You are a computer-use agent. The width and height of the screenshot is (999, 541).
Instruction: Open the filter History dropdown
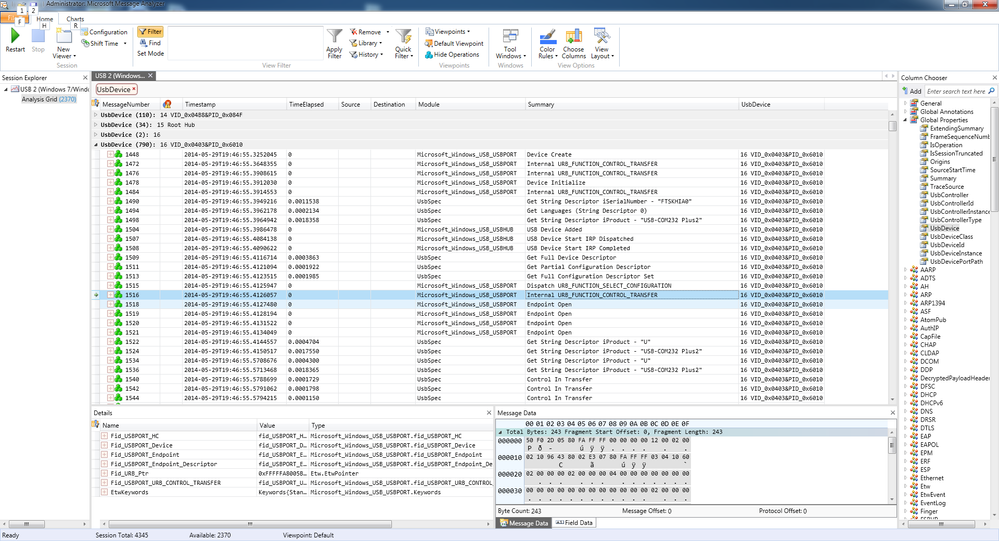(366, 55)
